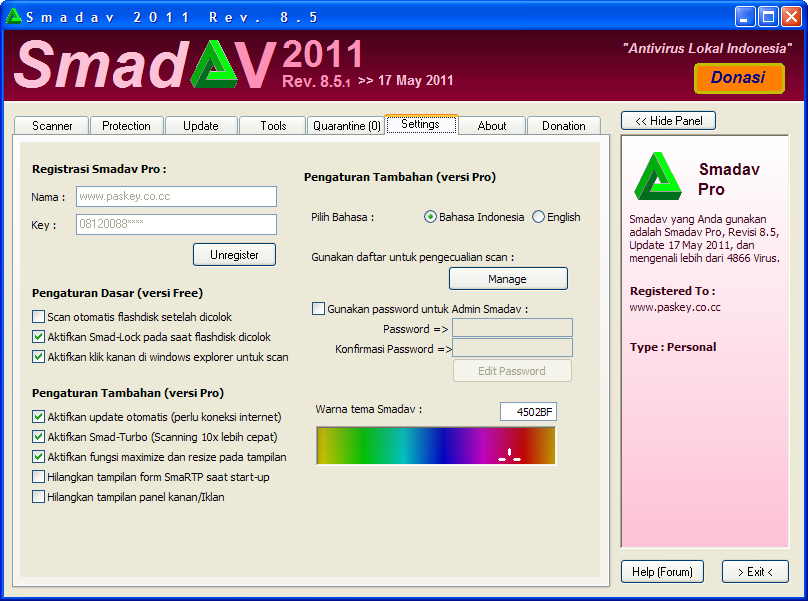Image resolution: width=808 pixels, height=601 pixels.
Task: Click the Konfirmasi Password field
Action: click(x=512, y=348)
